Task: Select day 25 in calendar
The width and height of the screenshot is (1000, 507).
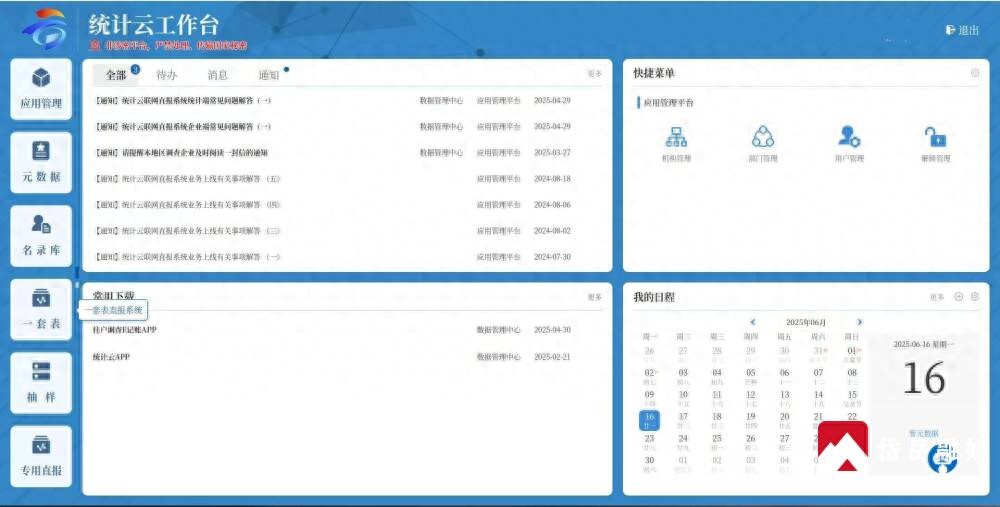Action: click(x=717, y=442)
